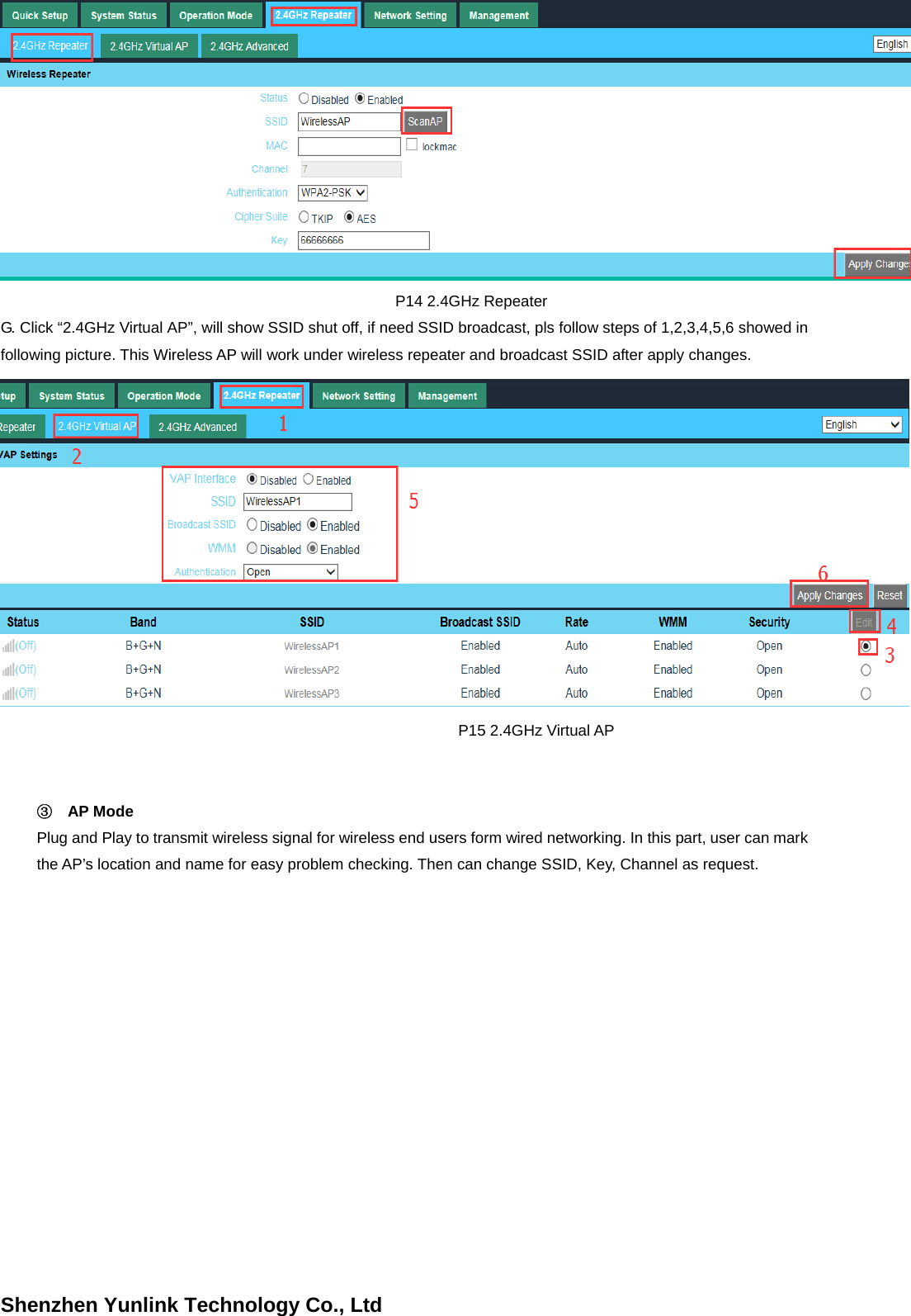
Task: Select the WirelessAP3 row radio button
Action: click(866, 694)
